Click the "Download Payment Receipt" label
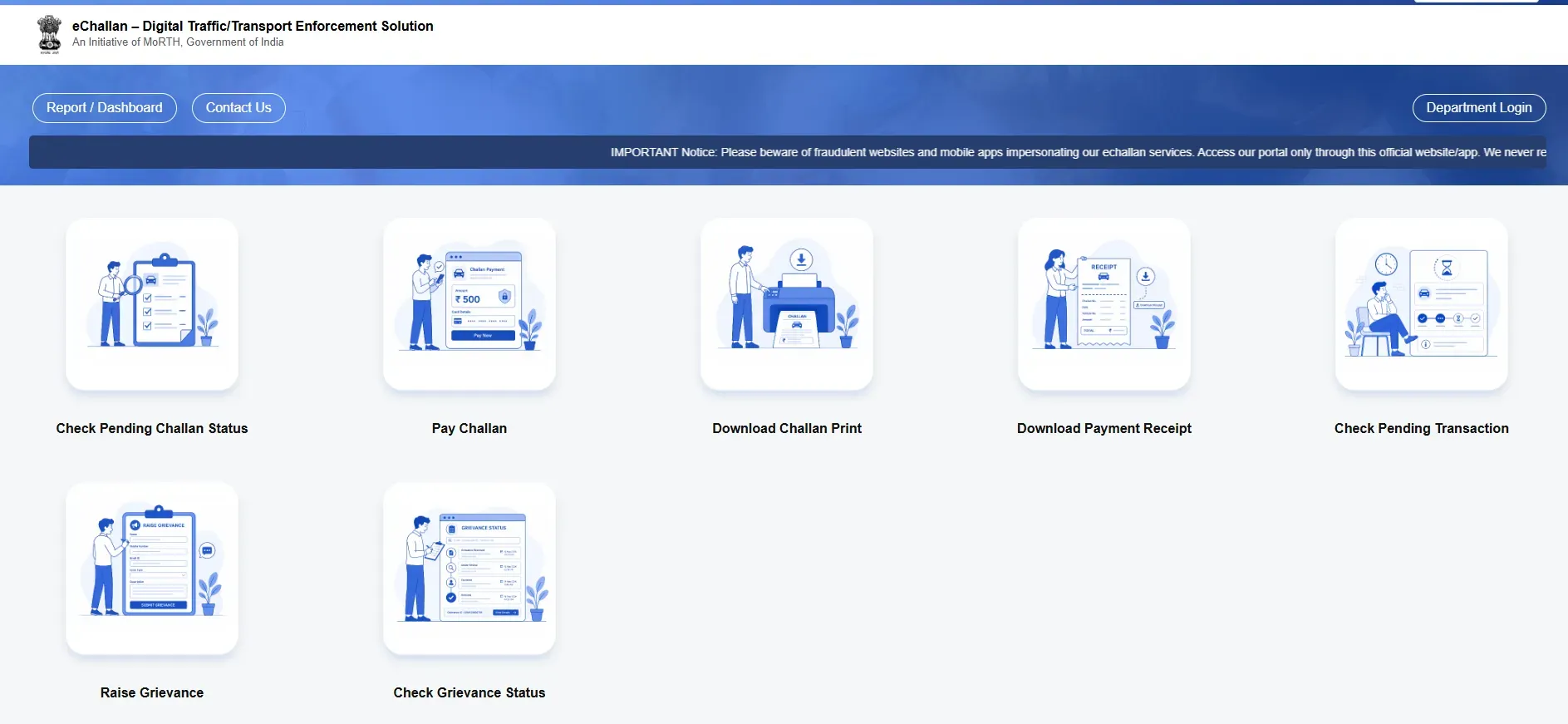The height and width of the screenshot is (724, 1568). coord(1104,428)
